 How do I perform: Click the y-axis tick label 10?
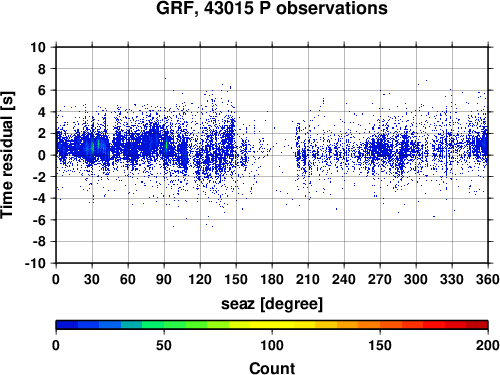click(38, 47)
